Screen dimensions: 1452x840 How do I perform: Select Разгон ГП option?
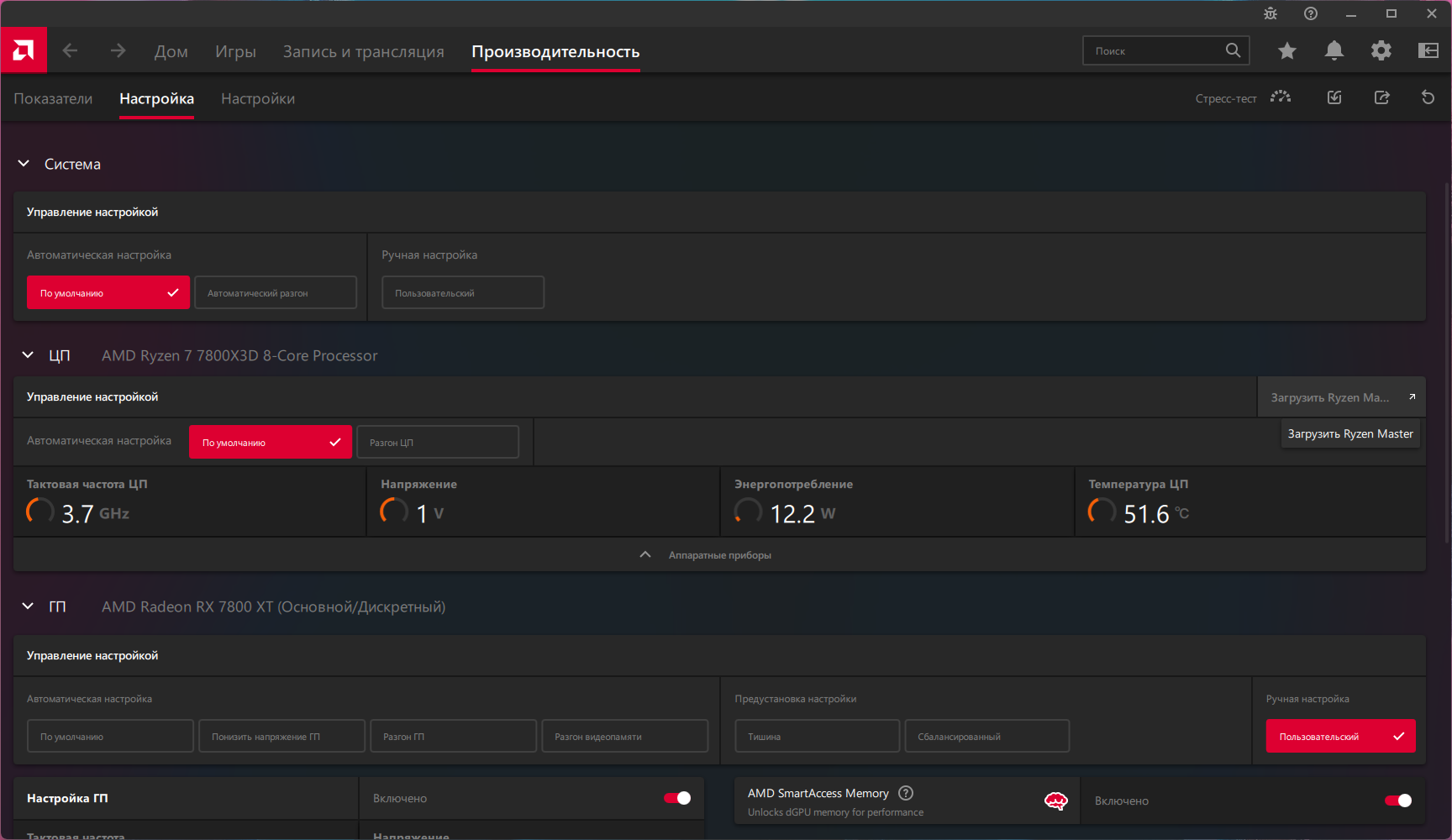point(453,737)
